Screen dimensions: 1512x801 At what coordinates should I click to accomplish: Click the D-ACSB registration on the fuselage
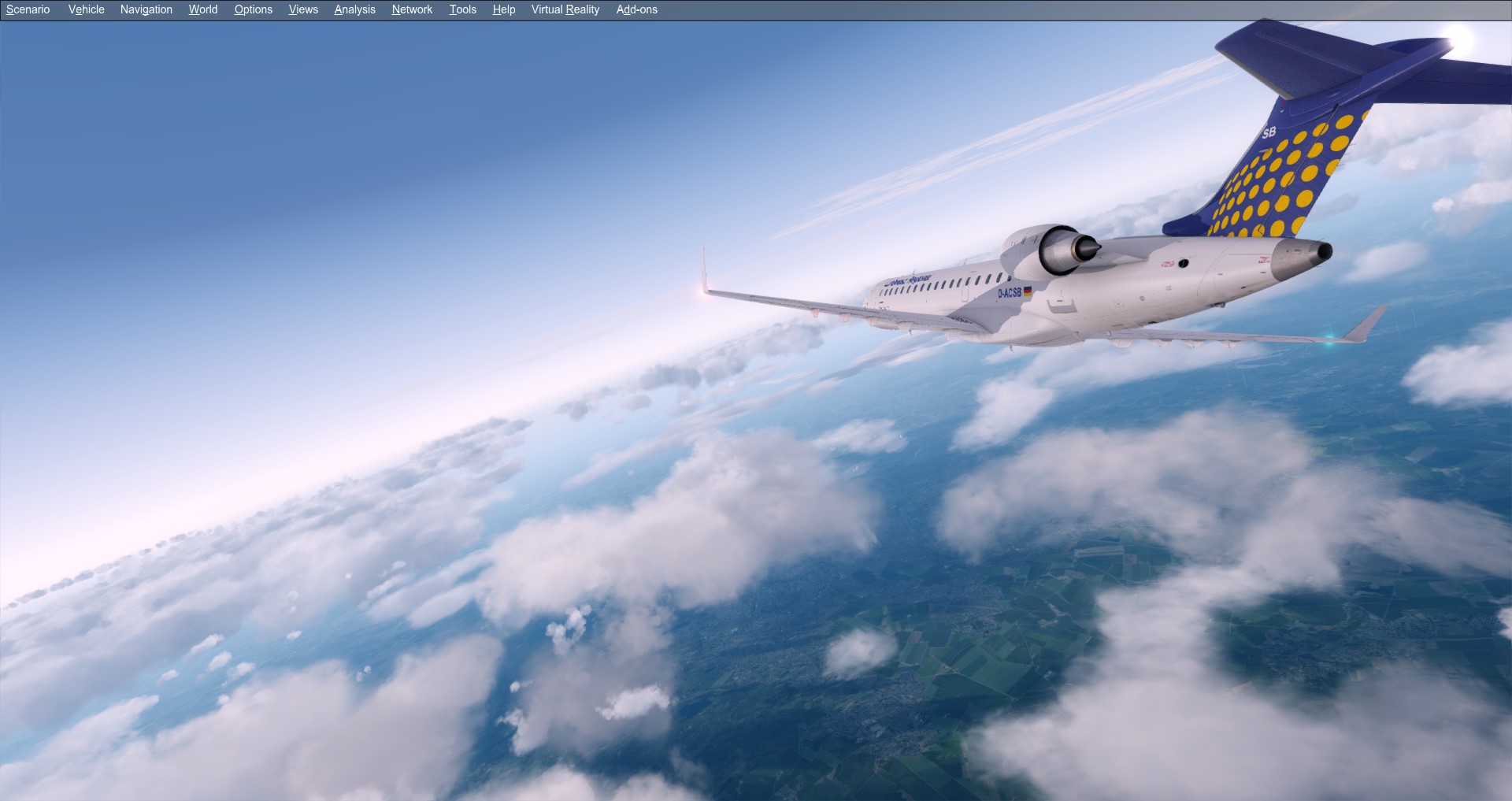pyautogui.click(x=1010, y=293)
